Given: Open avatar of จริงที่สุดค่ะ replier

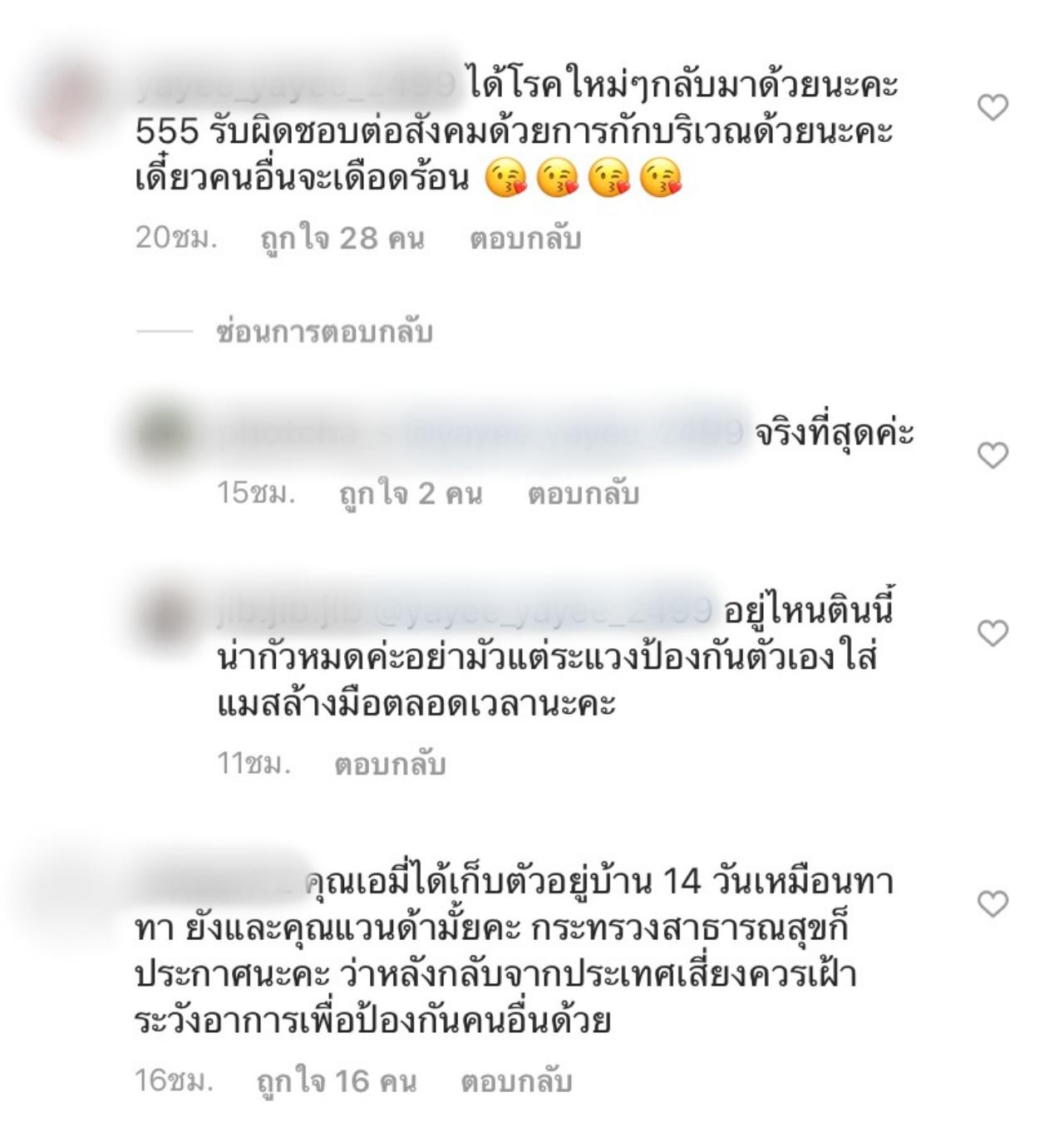Looking at the screenshot, I should [163, 434].
